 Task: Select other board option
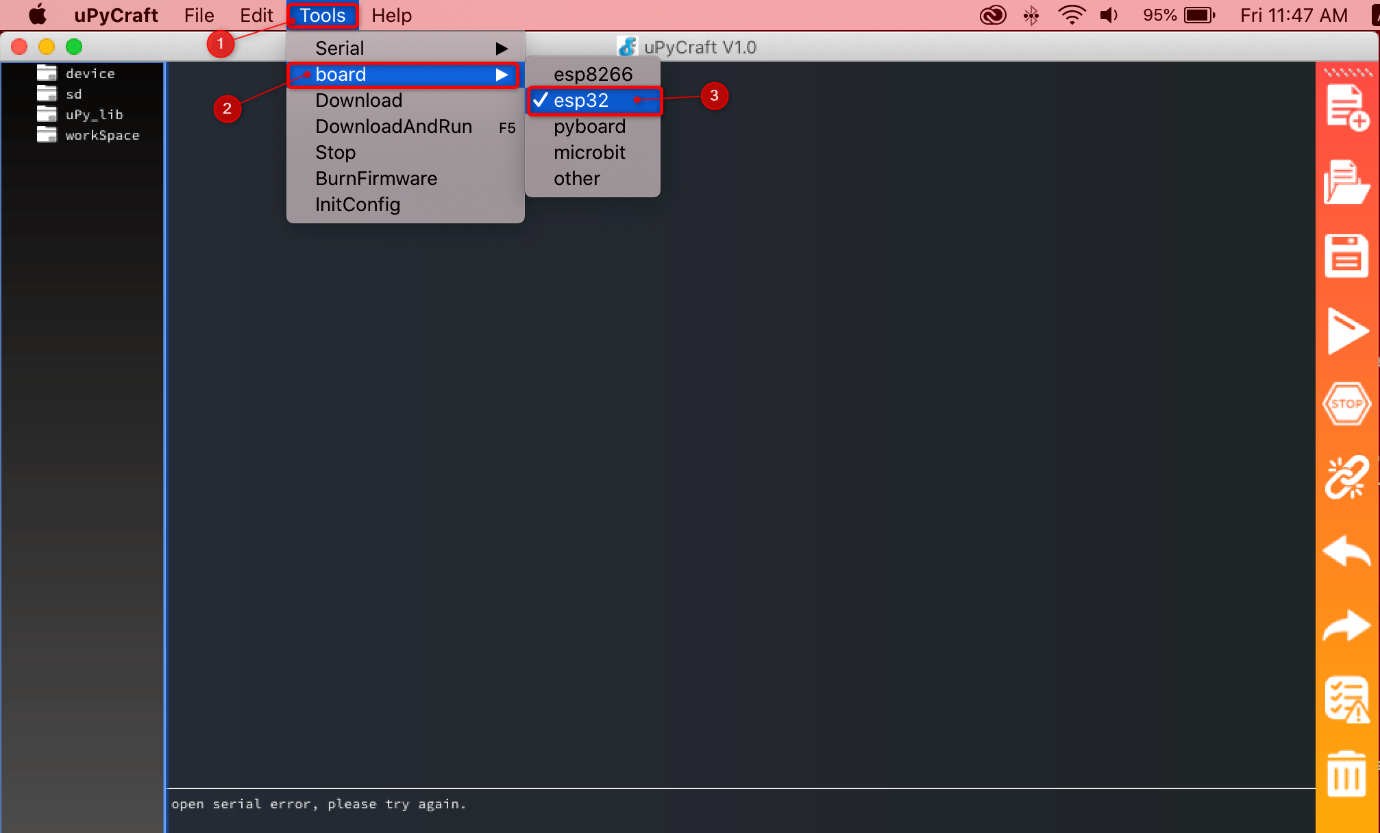pyautogui.click(x=594, y=179)
